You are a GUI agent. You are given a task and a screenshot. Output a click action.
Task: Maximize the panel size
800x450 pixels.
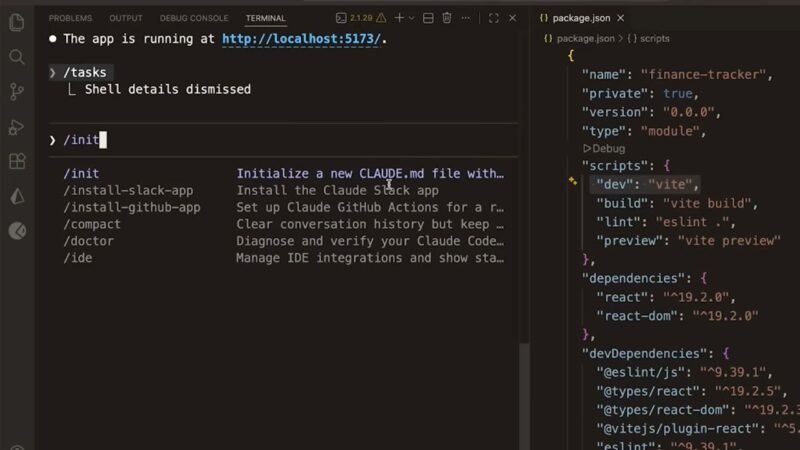(x=493, y=18)
